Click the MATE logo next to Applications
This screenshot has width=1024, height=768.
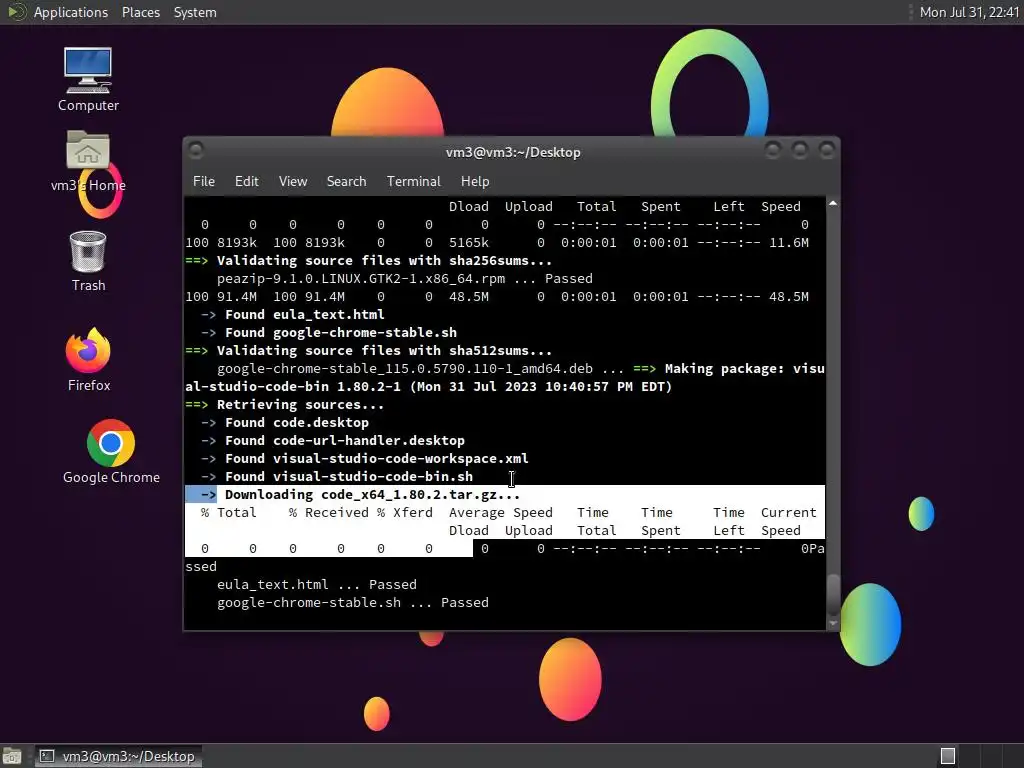coord(16,12)
